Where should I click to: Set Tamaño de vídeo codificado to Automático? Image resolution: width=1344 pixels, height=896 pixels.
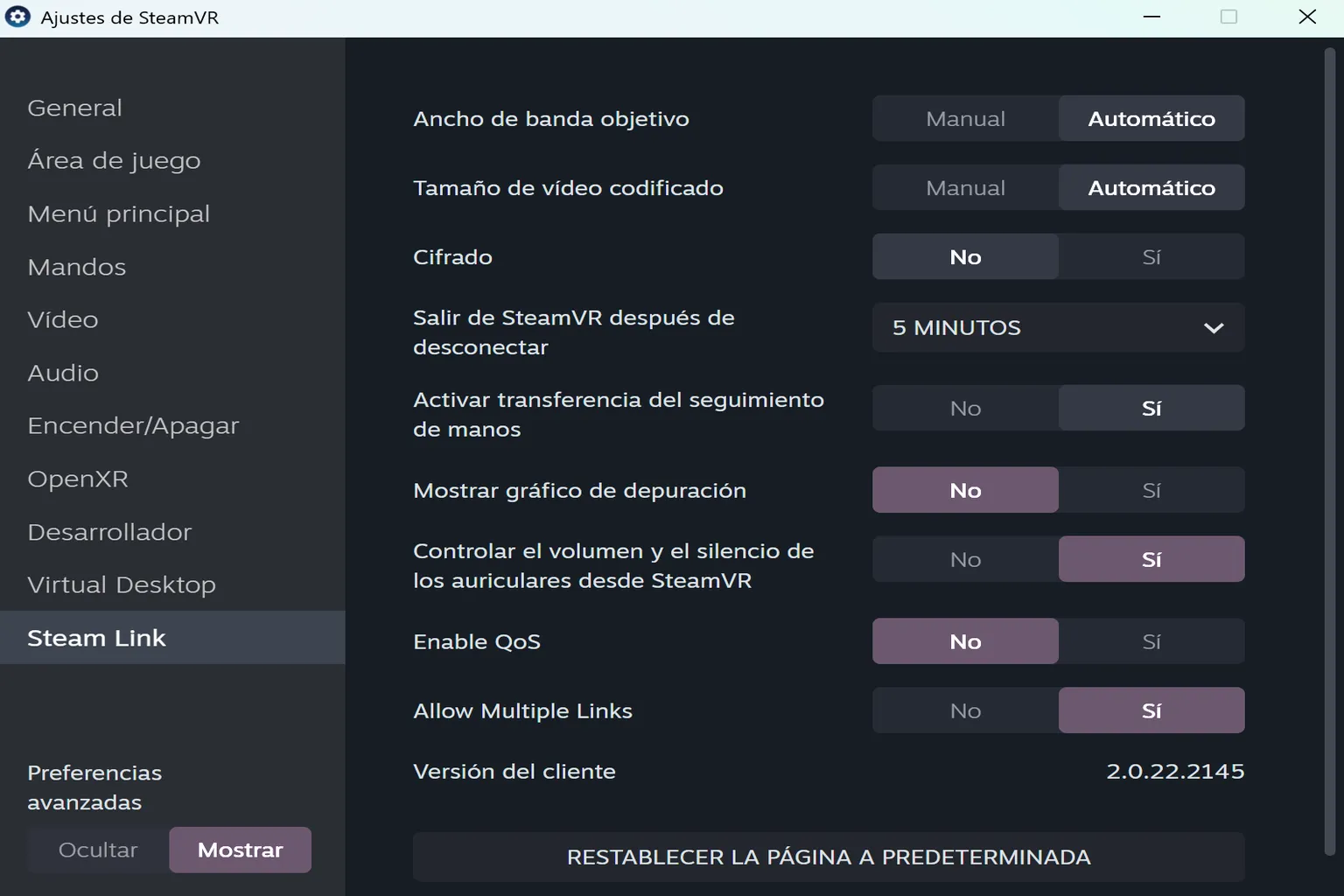[1151, 187]
